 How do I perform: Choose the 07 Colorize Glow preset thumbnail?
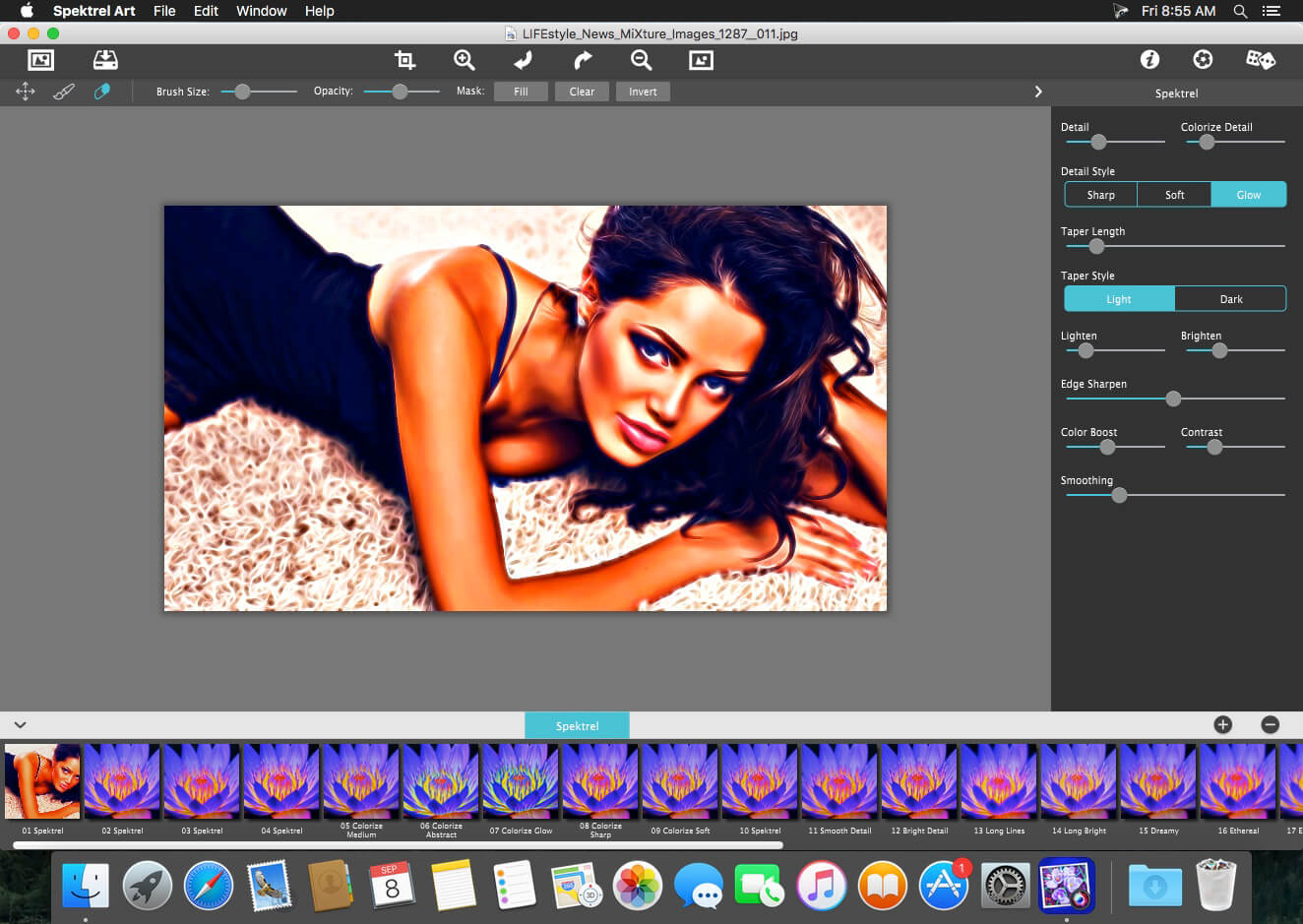tap(521, 781)
